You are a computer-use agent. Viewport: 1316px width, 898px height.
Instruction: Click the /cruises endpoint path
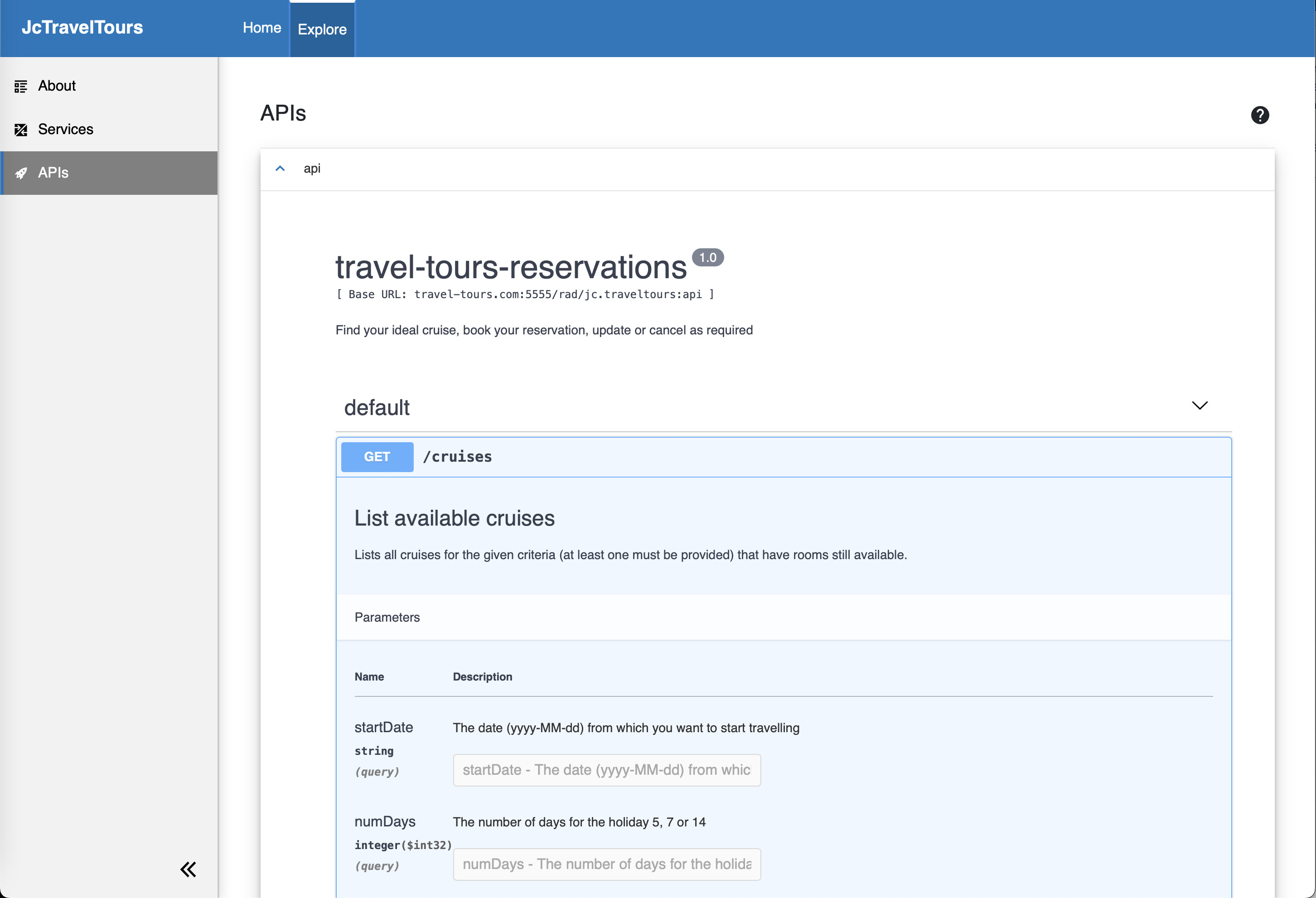[x=458, y=457]
